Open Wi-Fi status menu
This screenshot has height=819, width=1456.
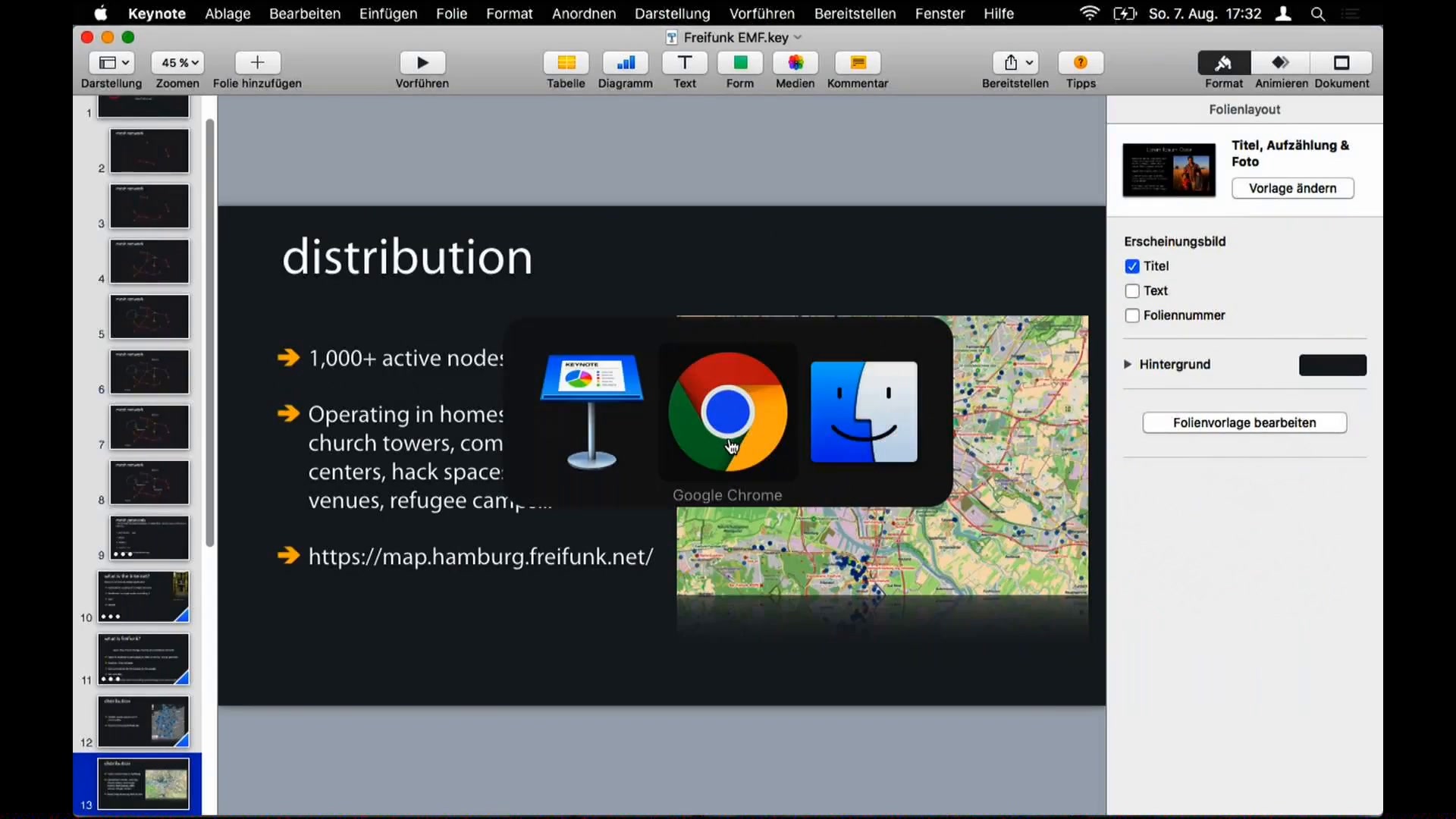click(x=1089, y=14)
